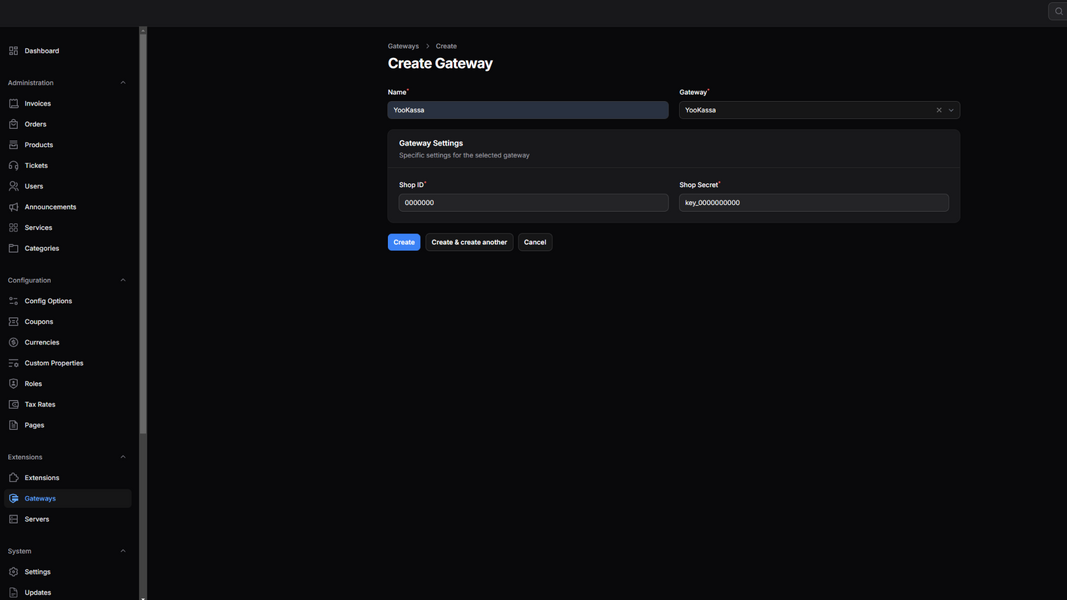Click into the Shop ID field
Viewport: 1067px width, 600px height.
coord(534,203)
